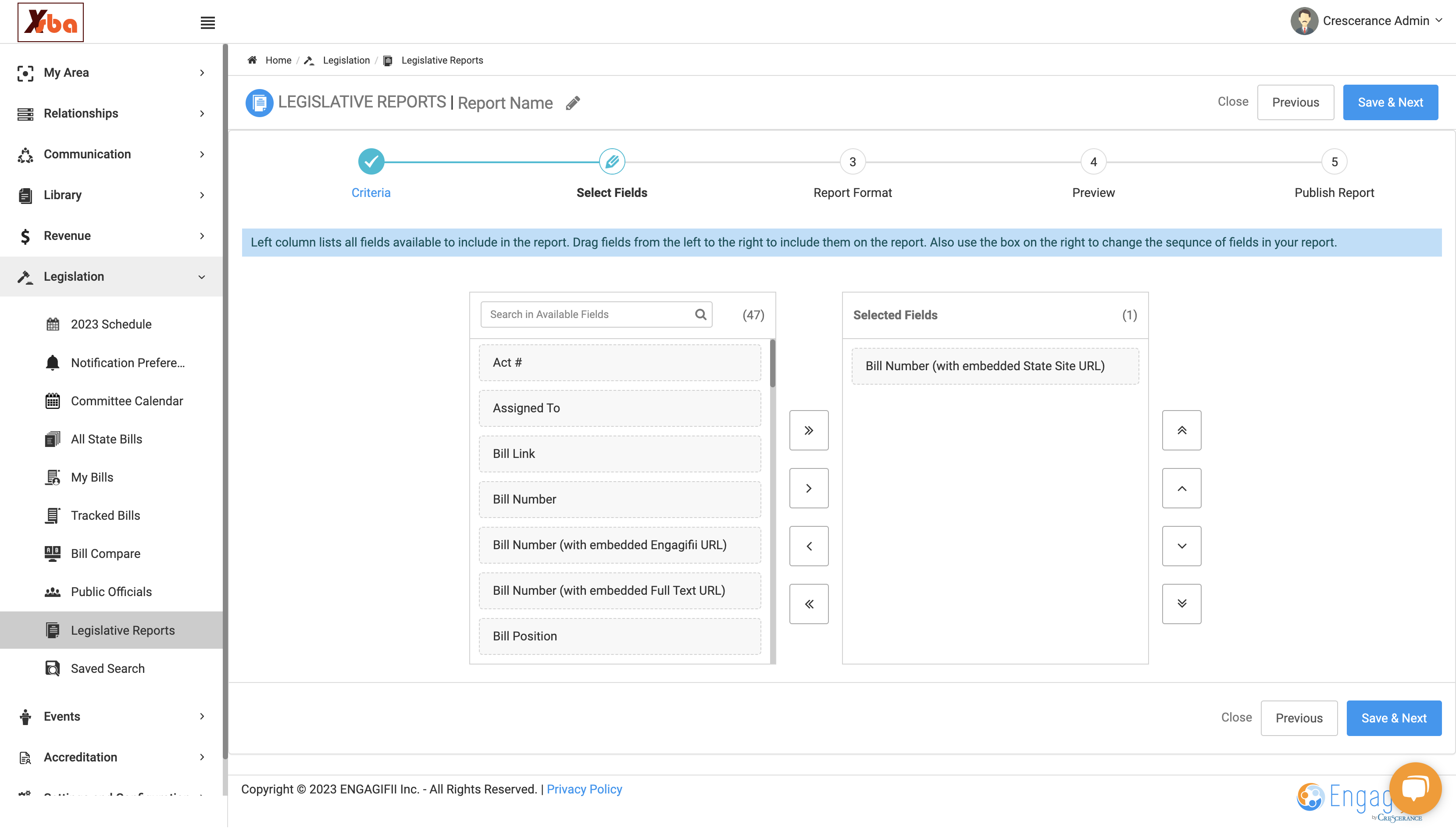Click the Legislative Reports header icon
This screenshot has height=829, width=1456.
(x=259, y=103)
